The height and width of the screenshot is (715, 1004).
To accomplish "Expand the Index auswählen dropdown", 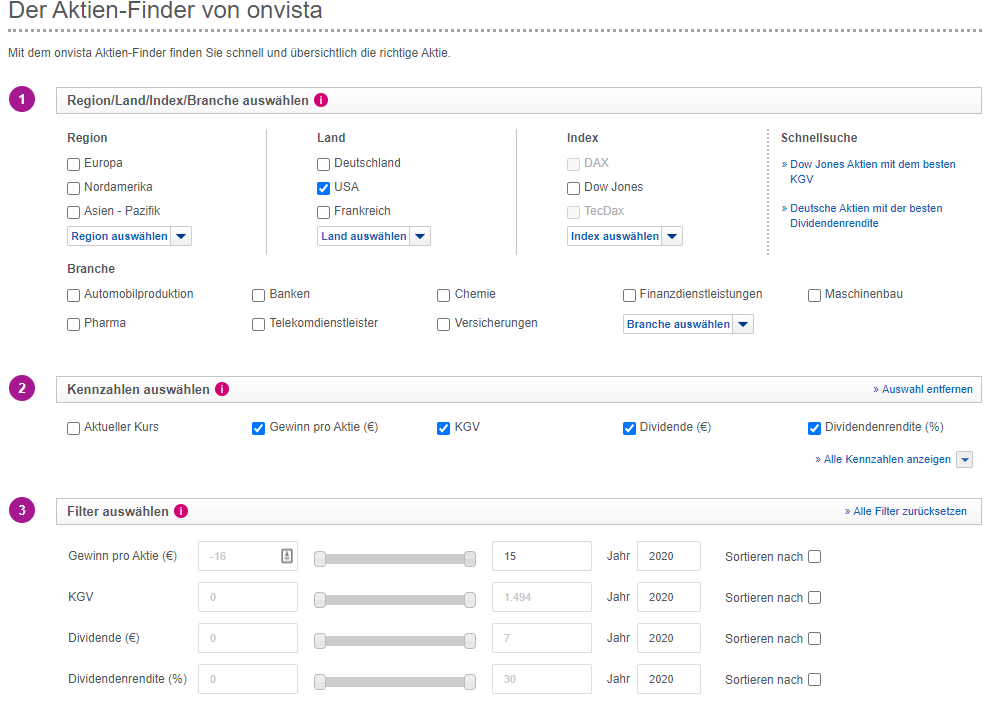I will pyautogui.click(x=624, y=236).
